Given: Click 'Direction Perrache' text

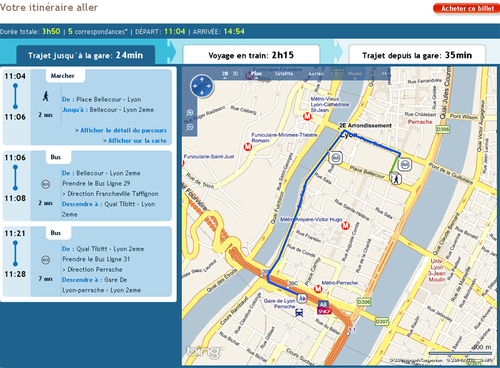Looking at the screenshot, I should (95, 269).
